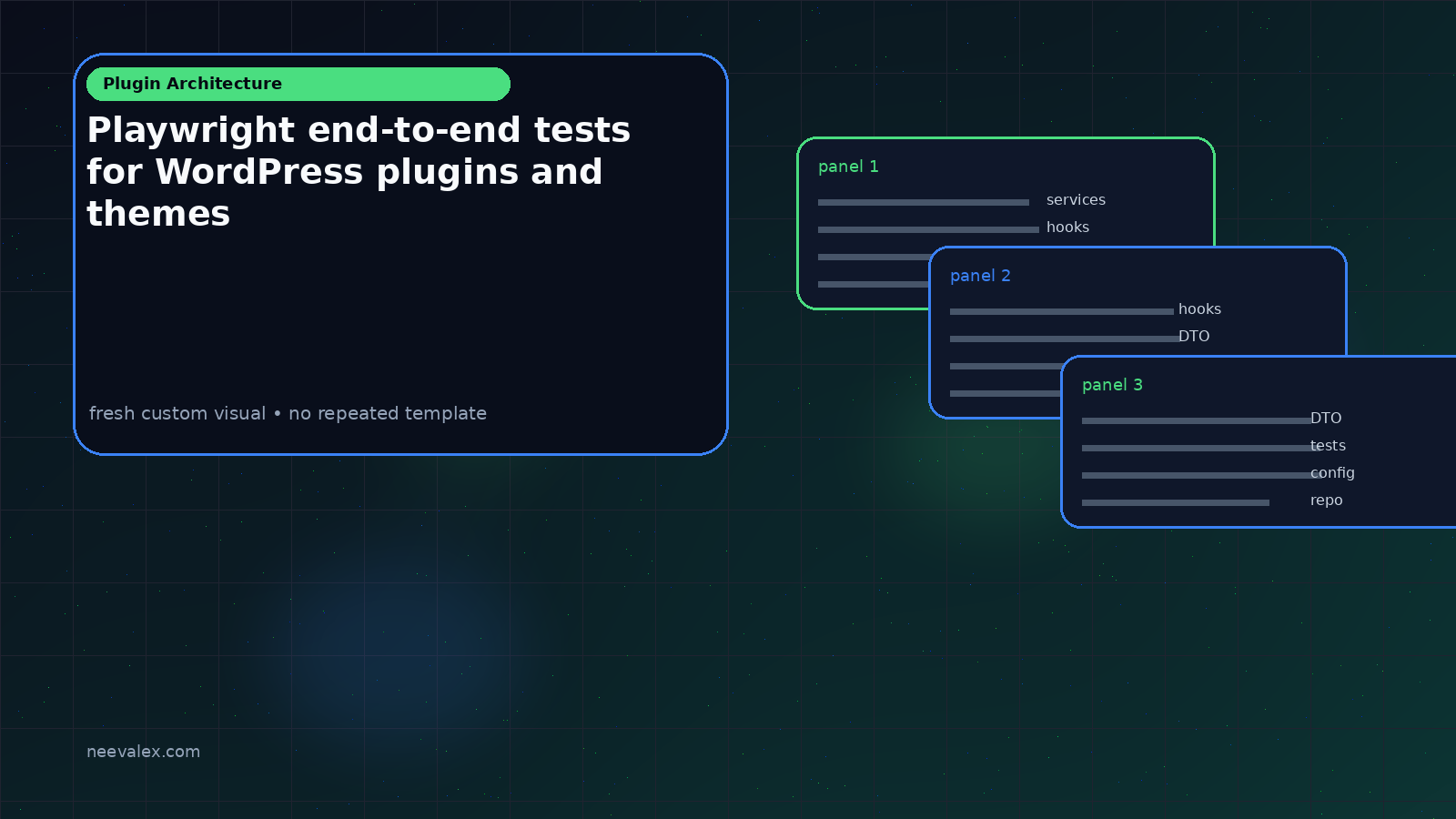This screenshot has height=819, width=1456.
Task: Click 'tests' label in panel 3
Action: pyautogui.click(x=1328, y=446)
